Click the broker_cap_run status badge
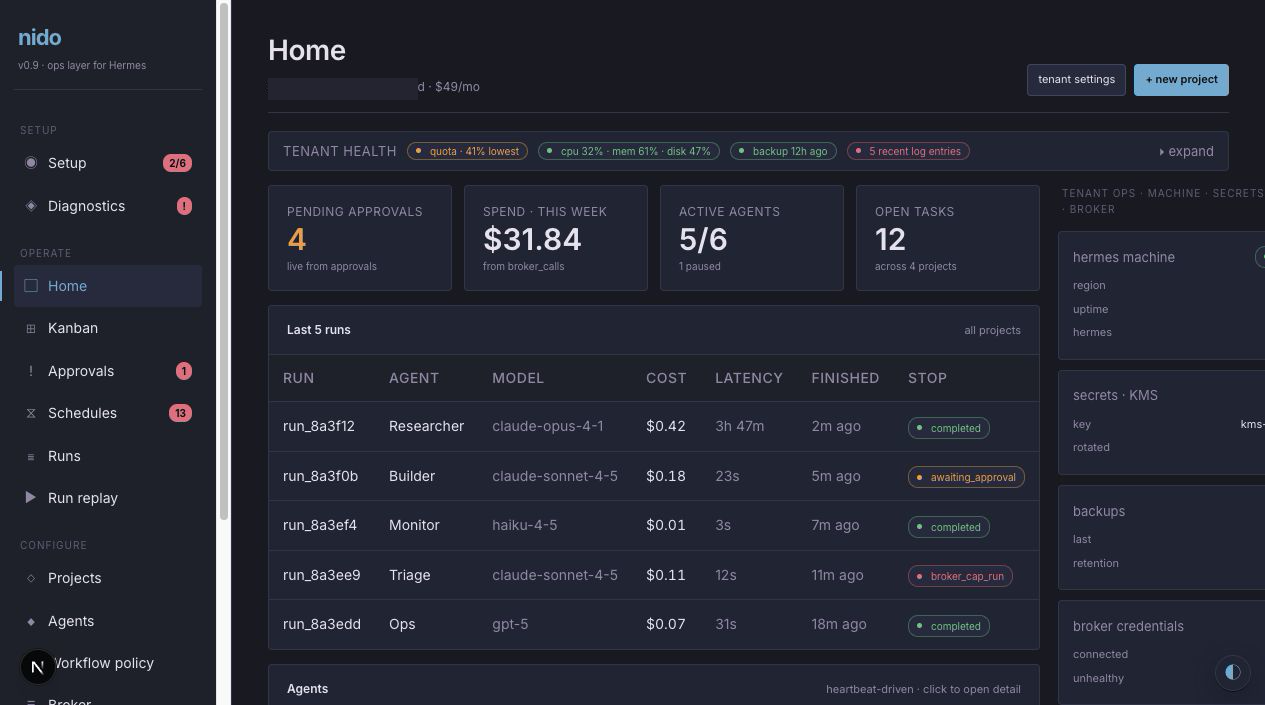 coord(960,576)
